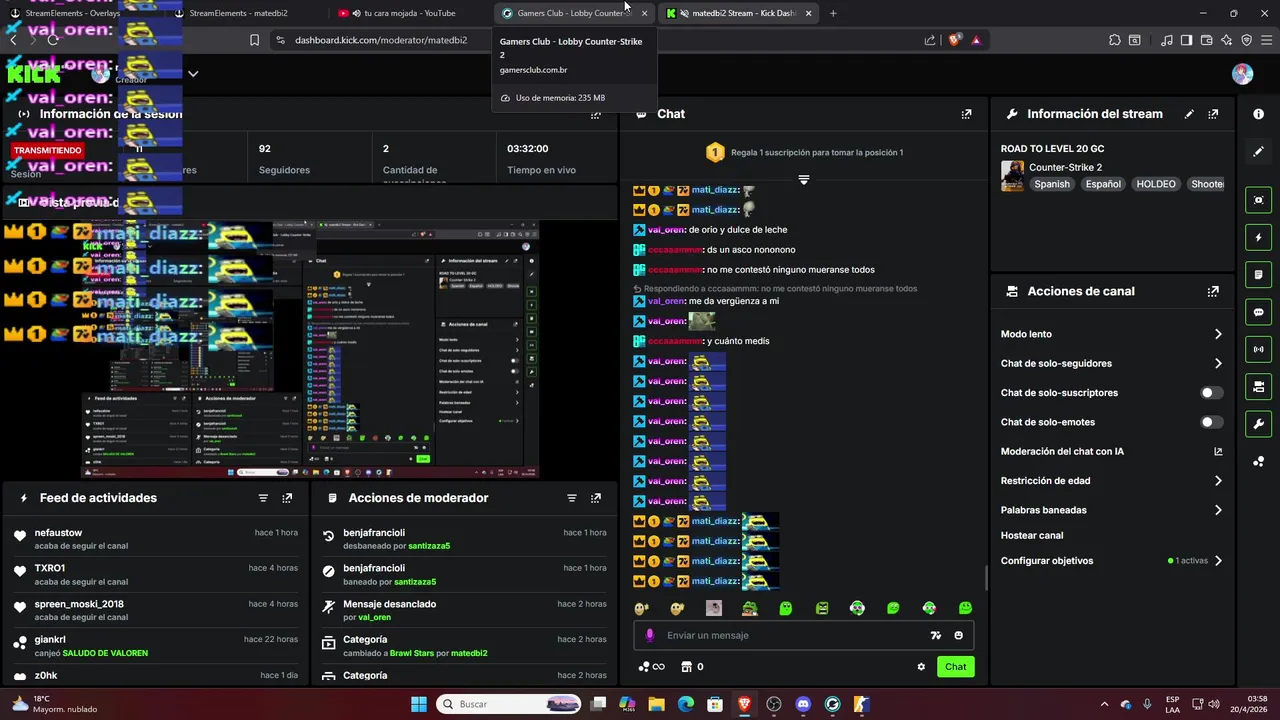Open the emoji picker in the message box
The image size is (1280, 720).
(958, 636)
